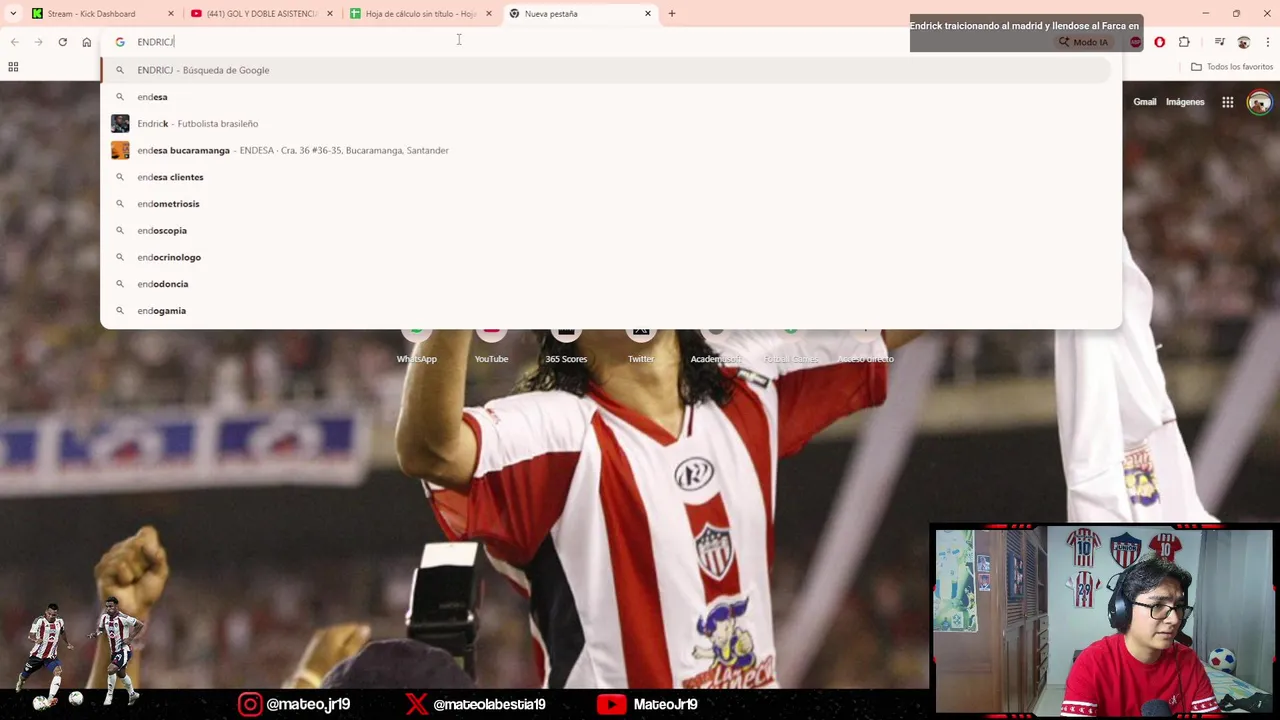Click the Google account avatar
The height and width of the screenshot is (720, 1280).
1259,102
